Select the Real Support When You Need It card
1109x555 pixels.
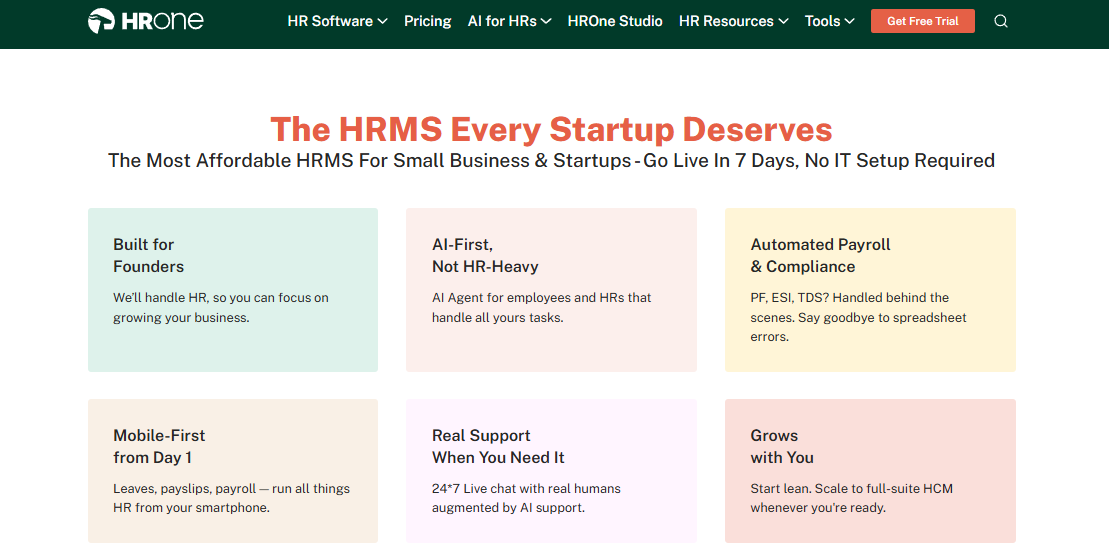[551, 471]
